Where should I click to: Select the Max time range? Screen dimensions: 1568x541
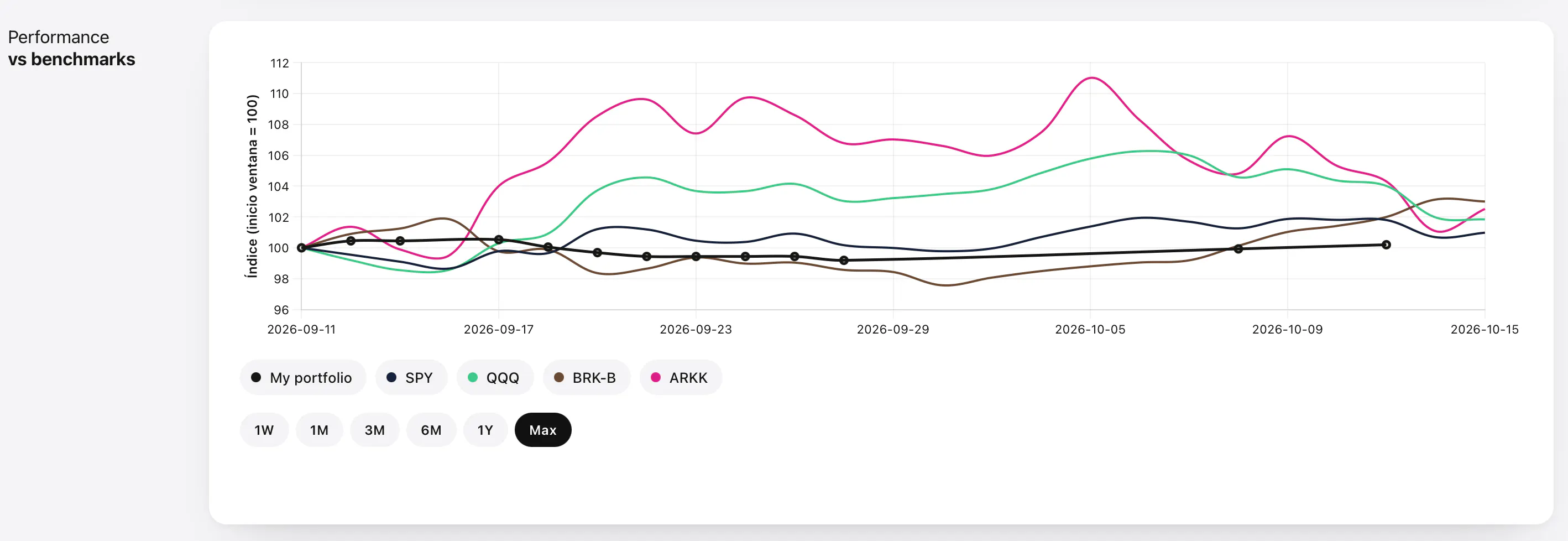click(x=543, y=430)
